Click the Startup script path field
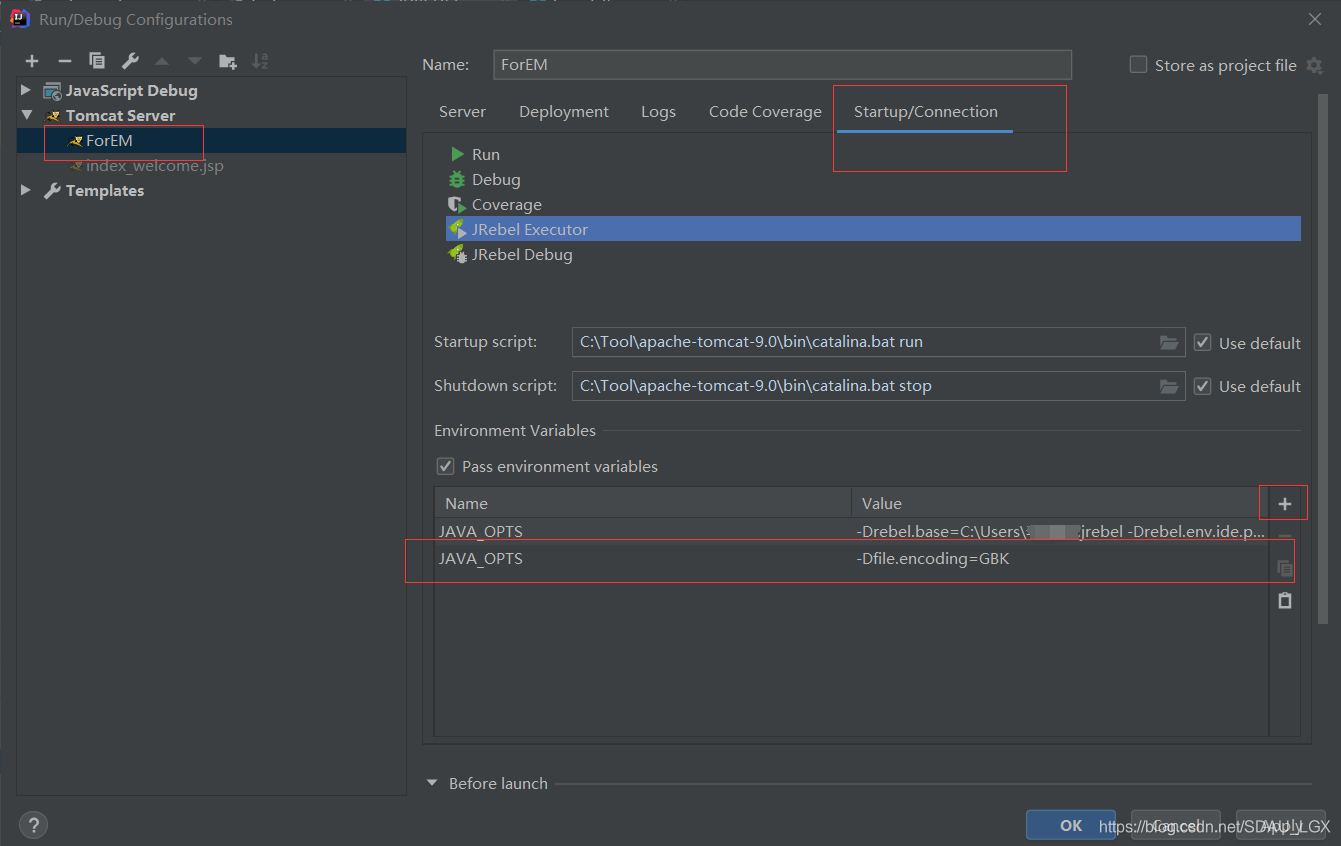Viewport: 1341px width, 846px height. tap(878, 342)
